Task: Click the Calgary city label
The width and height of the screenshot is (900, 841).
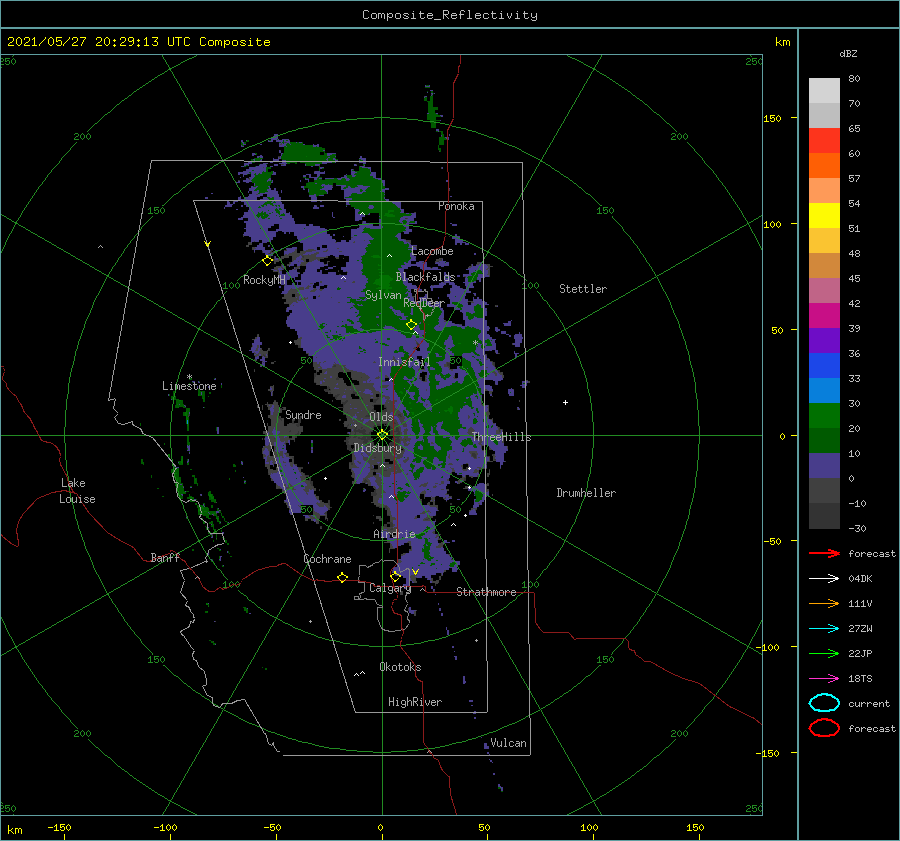Action: pos(390,588)
